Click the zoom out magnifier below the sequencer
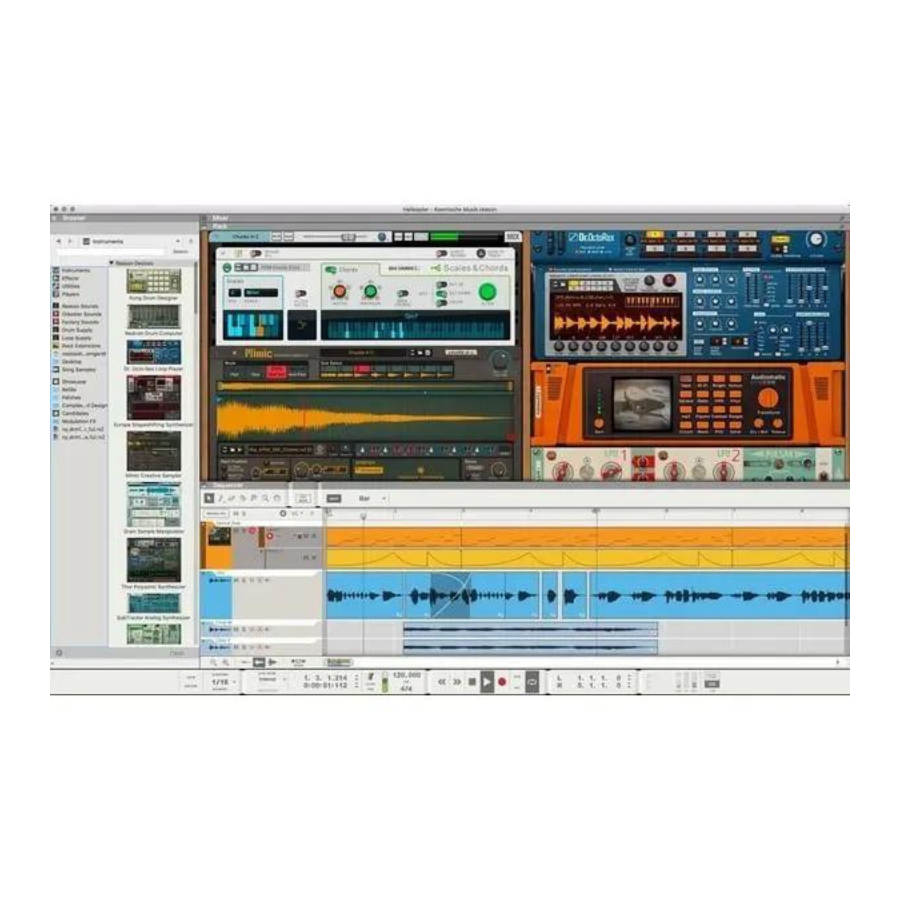Image resolution: width=900 pixels, height=900 pixels. 213,662
